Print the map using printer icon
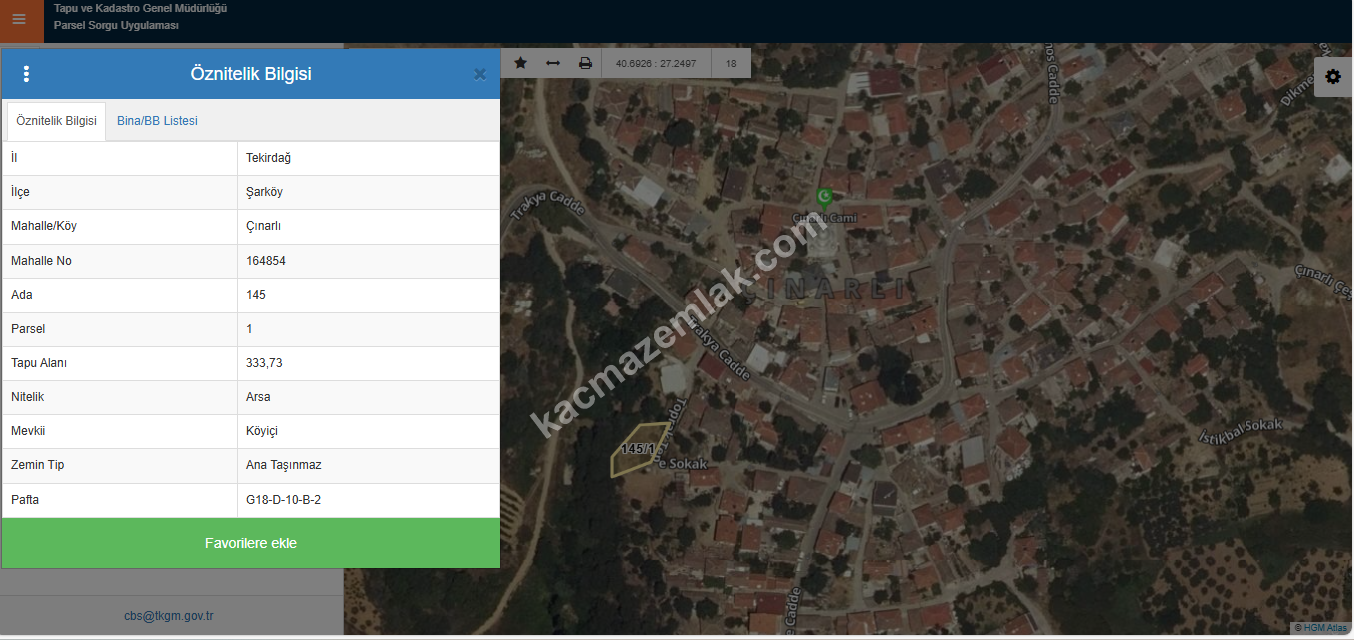Screen dimensions: 1354x640 (x=585, y=63)
